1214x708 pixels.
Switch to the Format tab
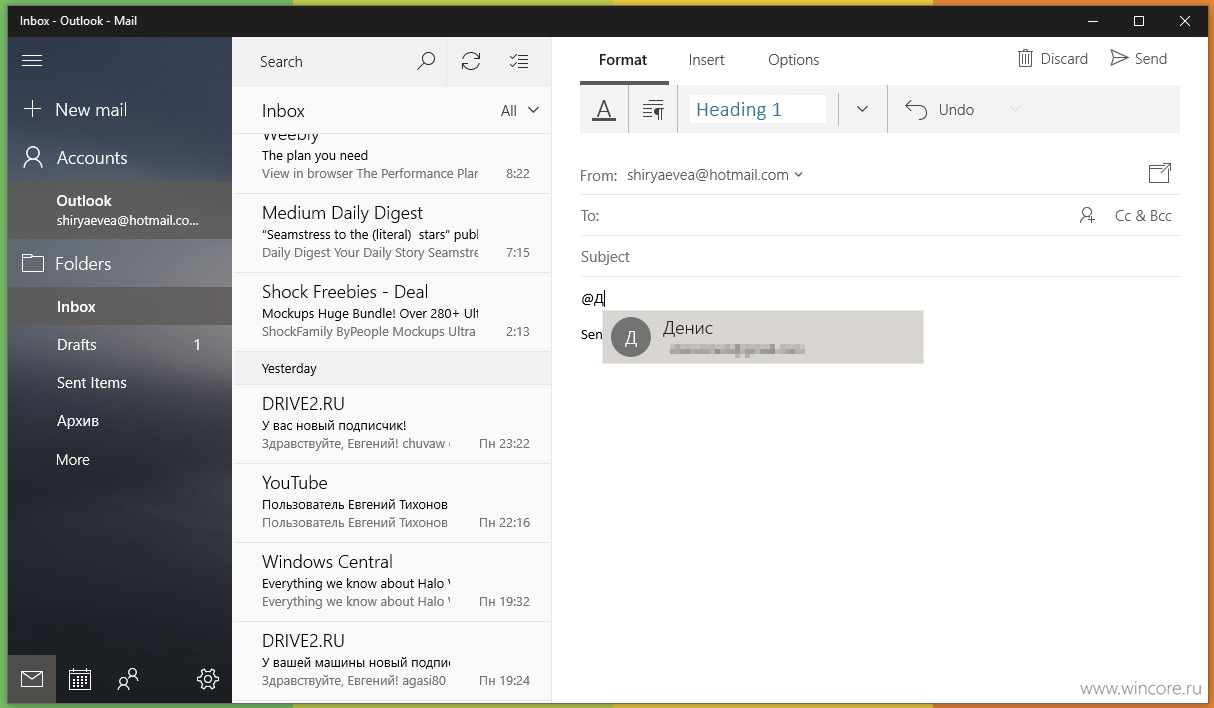click(623, 60)
